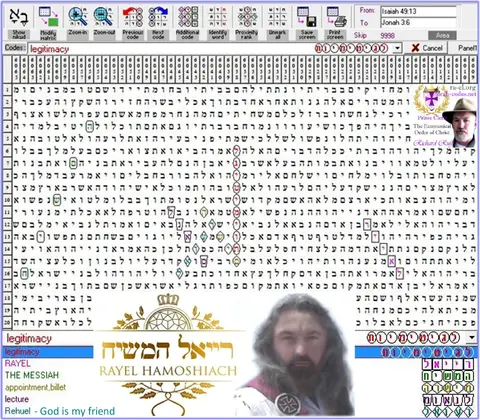Expand the lower legitimacy code dropdown arrow
This screenshot has width=480, height=420.
coord(472,337)
